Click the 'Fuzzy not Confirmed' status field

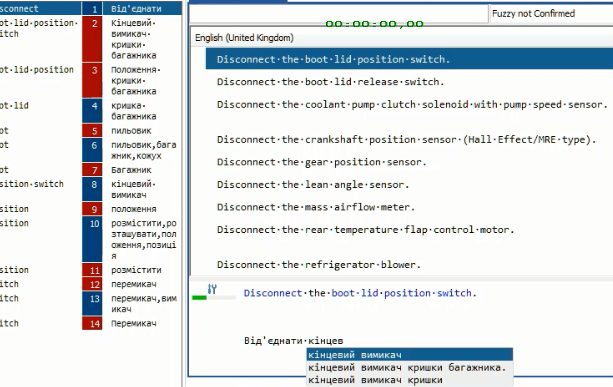[x=551, y=14]
